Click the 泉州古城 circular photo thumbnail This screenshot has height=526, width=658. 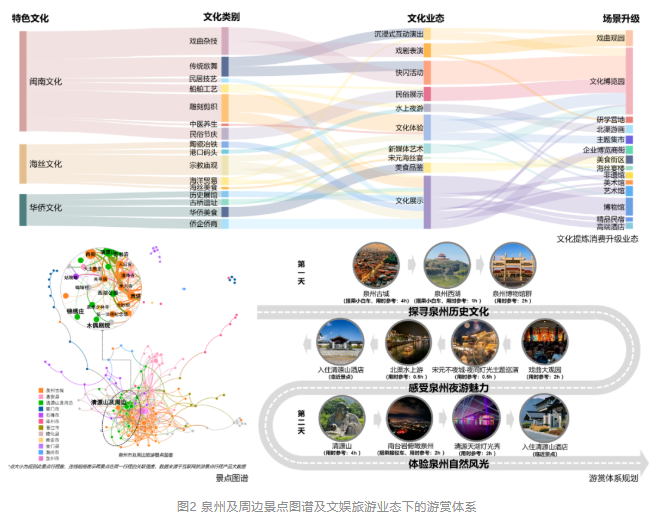tap(374, 265)
